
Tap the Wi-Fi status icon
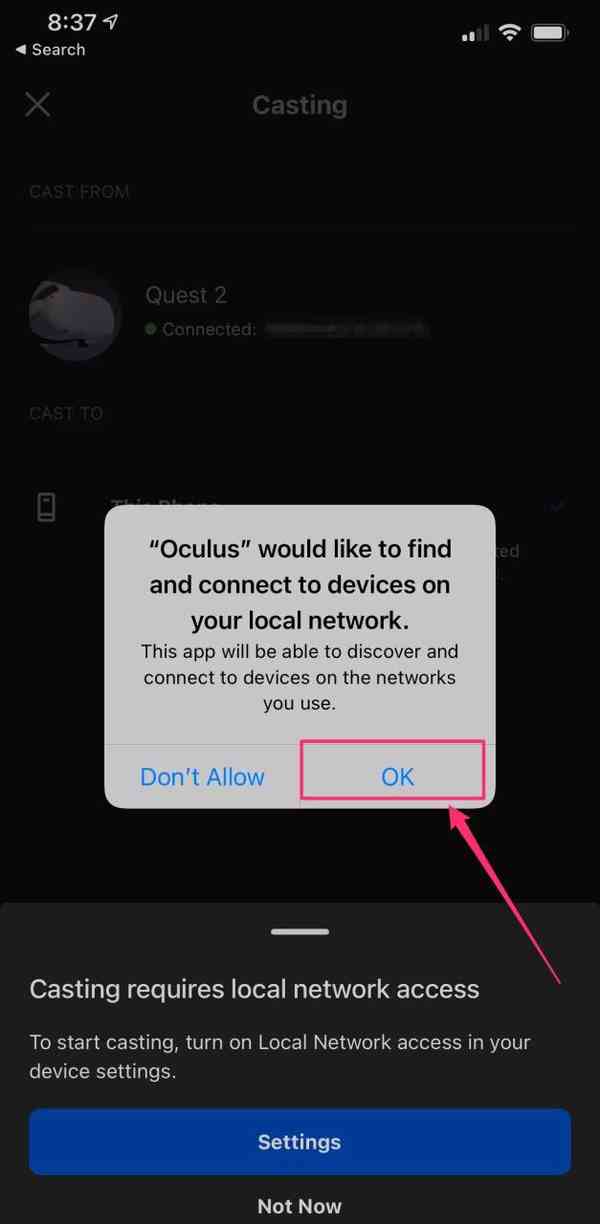tap(510, 33)
